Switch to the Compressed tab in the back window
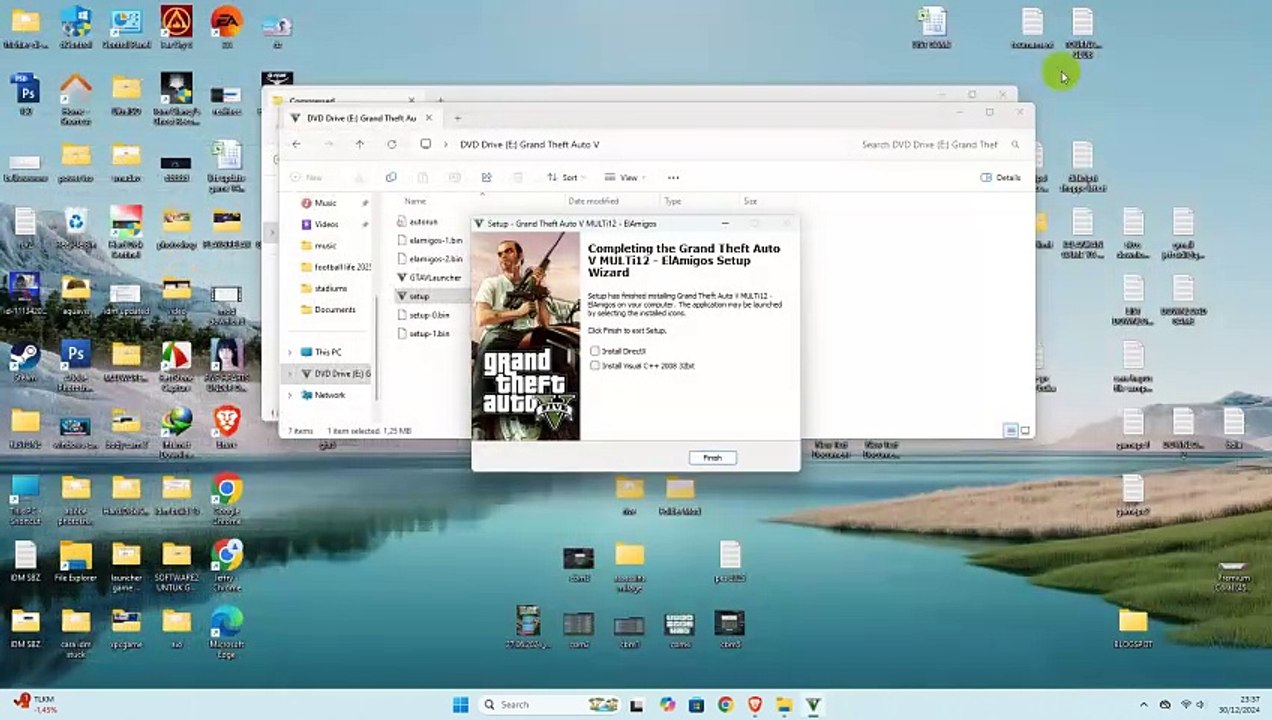Image resolution: width=1272 pixels, height=720 pixels. tap(345, 100)
